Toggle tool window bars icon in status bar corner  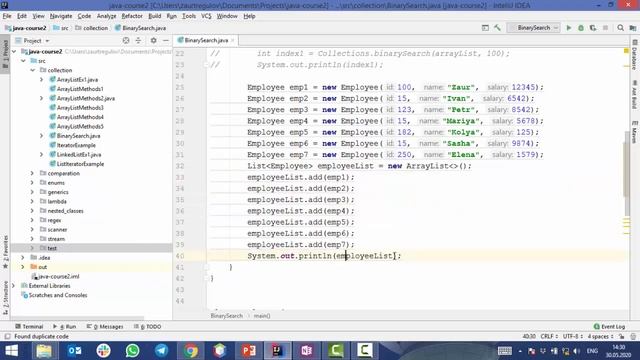[x=7, y=337]
